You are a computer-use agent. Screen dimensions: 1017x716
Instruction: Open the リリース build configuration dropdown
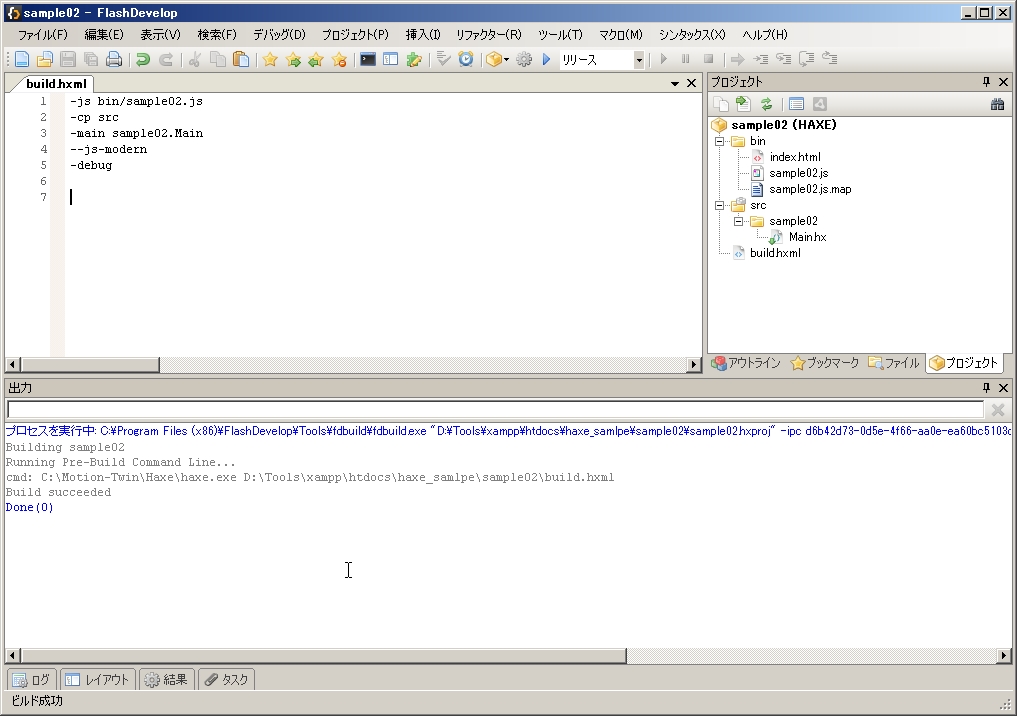638,60
